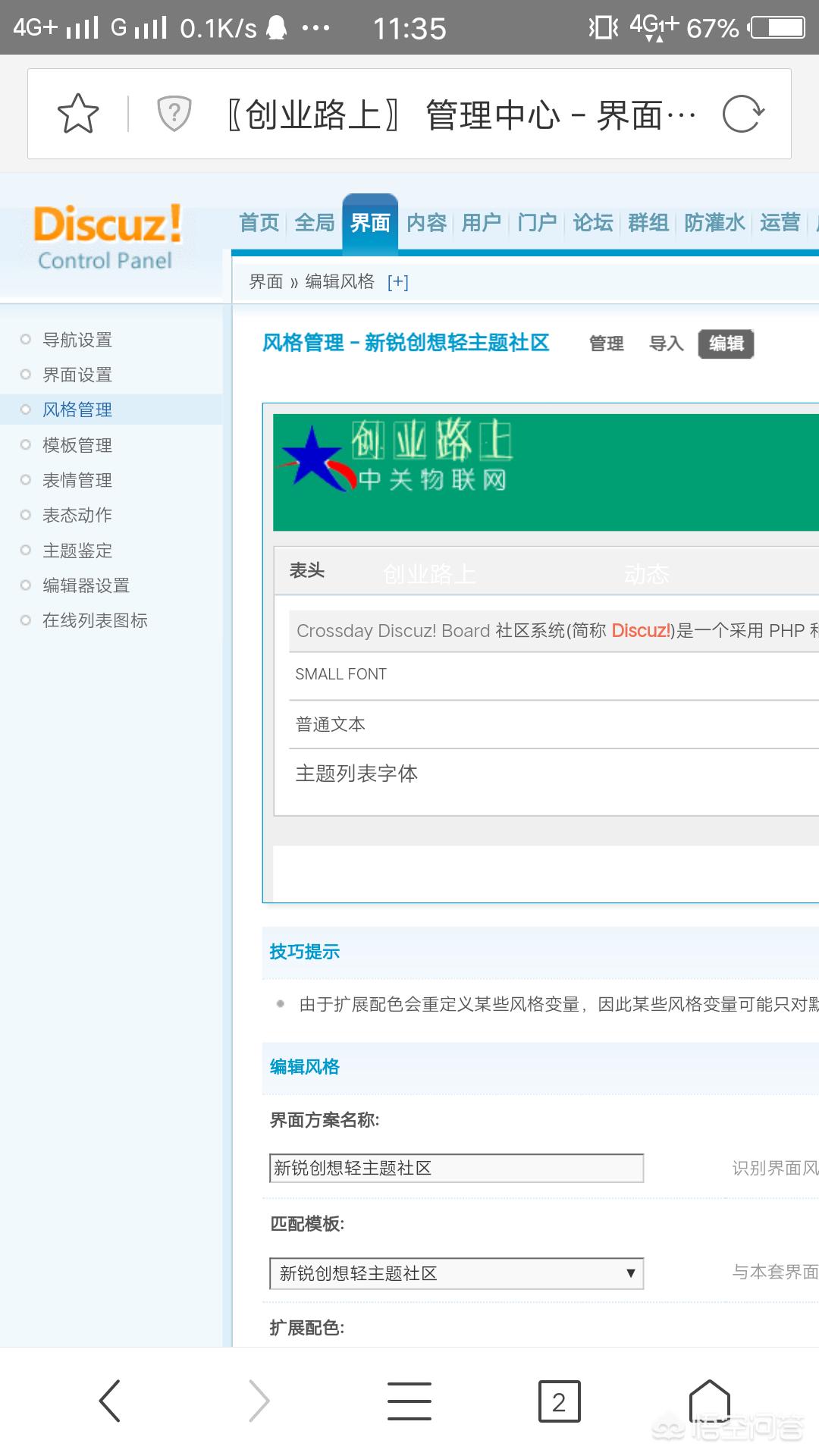819x1456 pixels.
Task: Click the 技巧提示 section header
Action: coord(305,952)
